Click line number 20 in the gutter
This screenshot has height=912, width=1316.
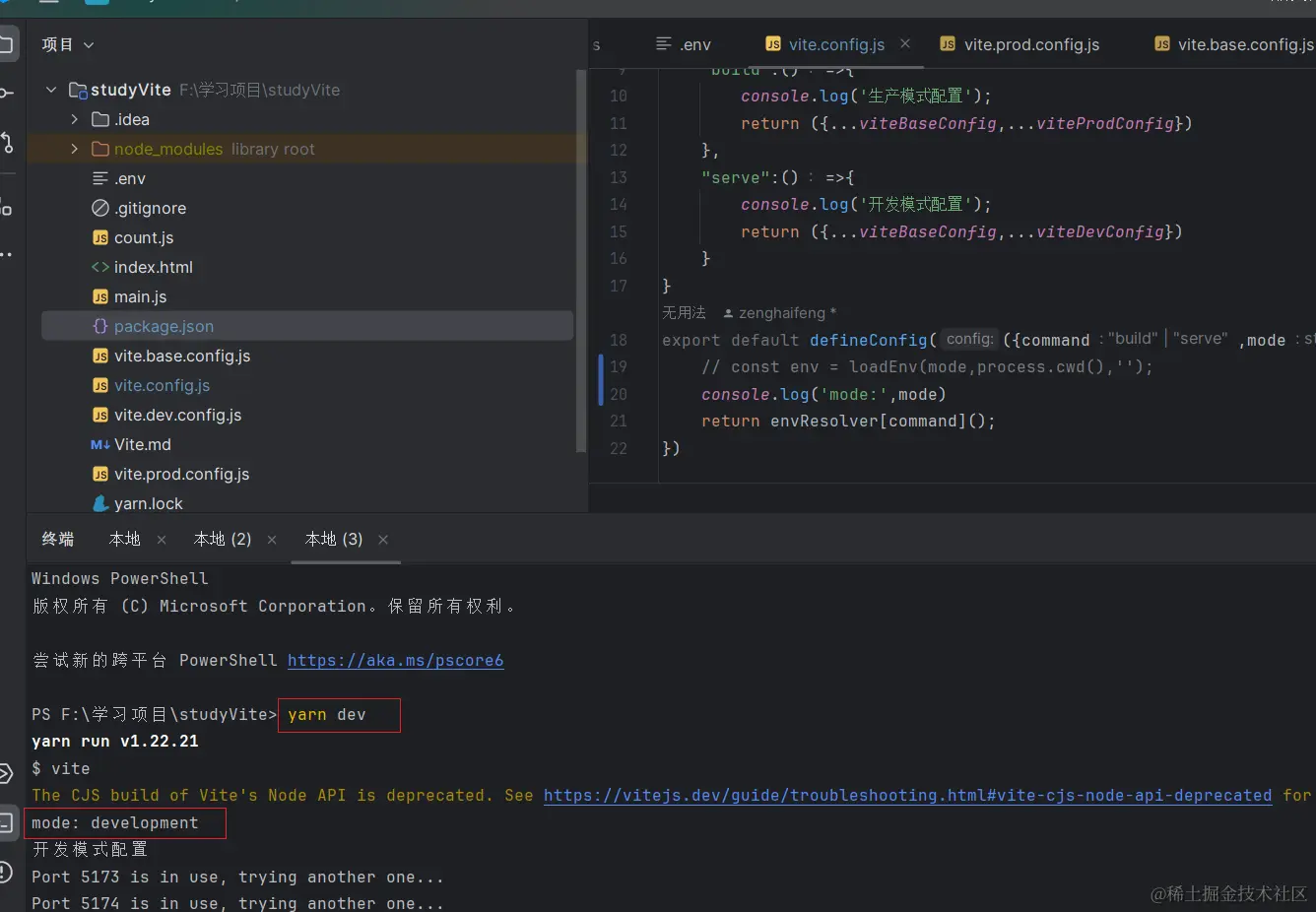pos(619,394)
